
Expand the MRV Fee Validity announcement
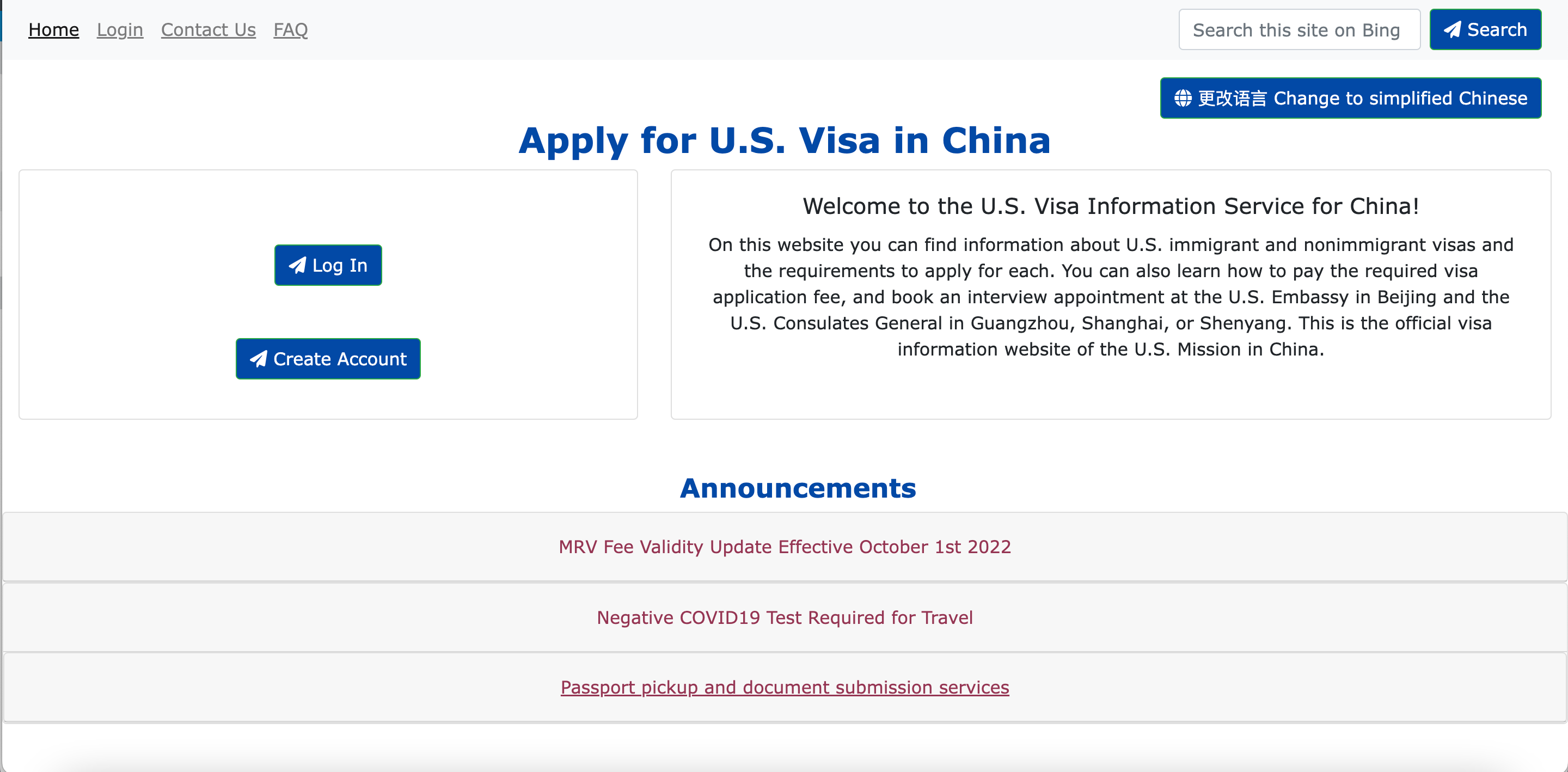[785, 547]
